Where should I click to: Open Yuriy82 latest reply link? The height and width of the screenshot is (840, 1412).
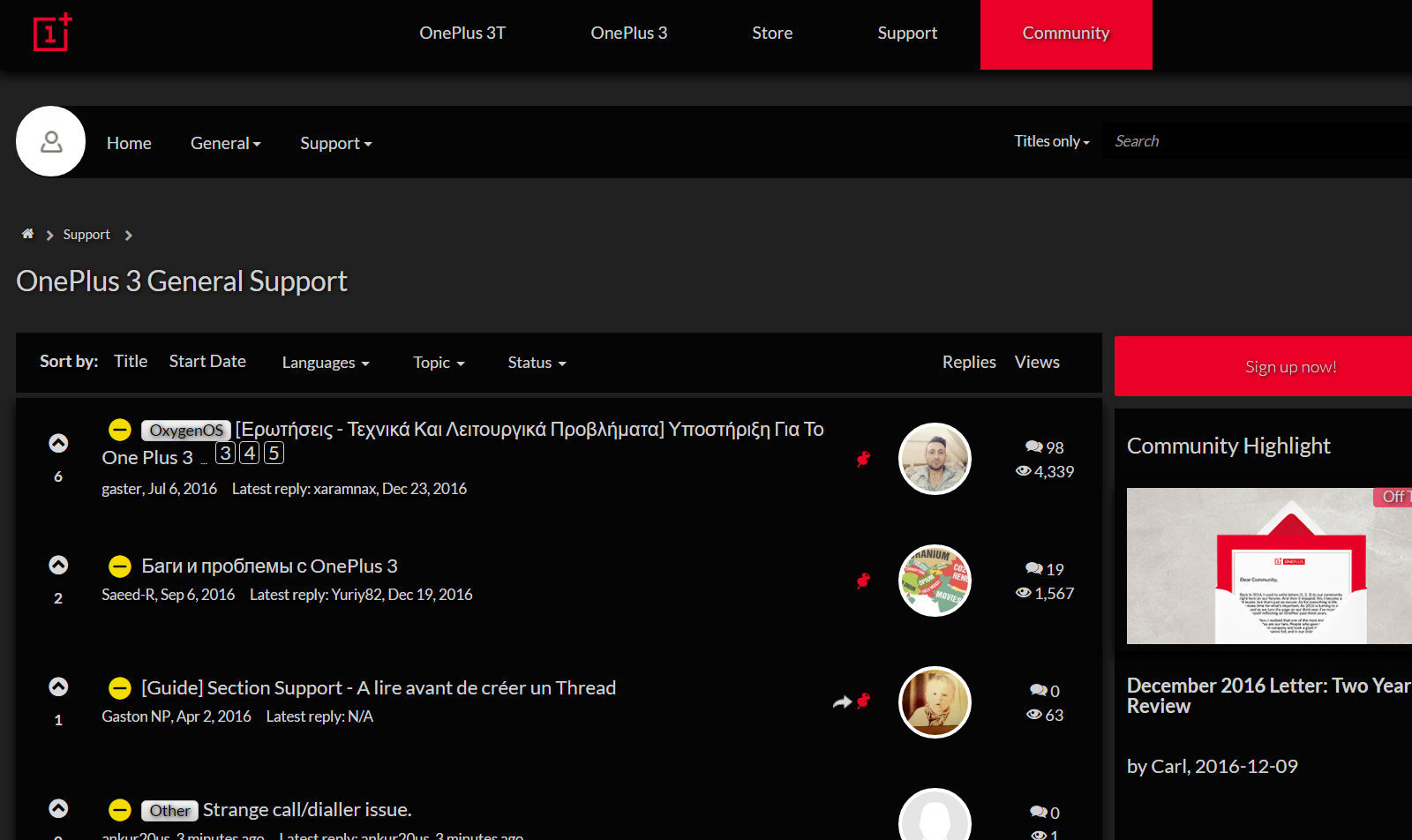357,595
